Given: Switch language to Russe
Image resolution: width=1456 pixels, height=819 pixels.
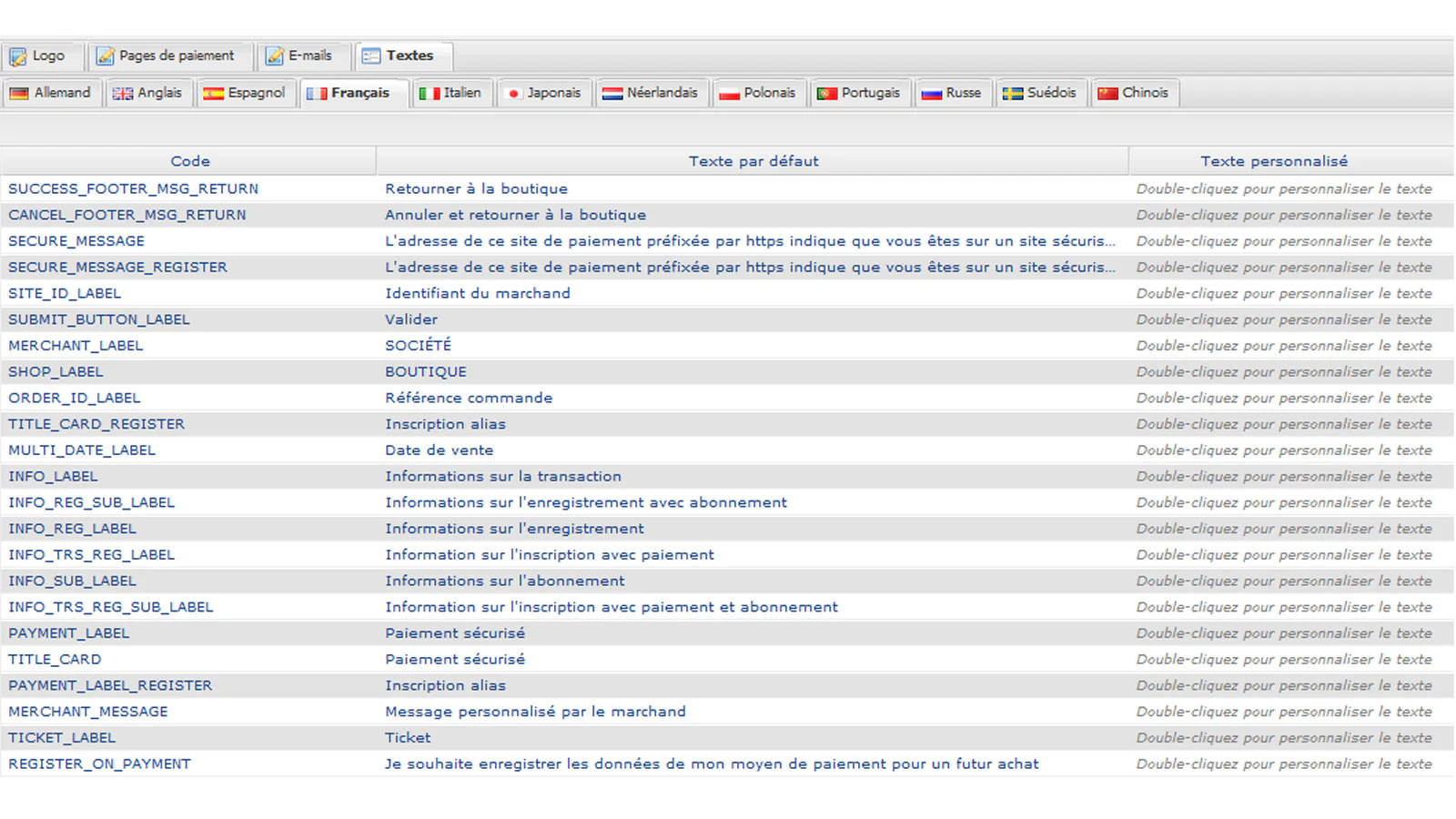Looking at the screenshot, I should pos(953,93).
